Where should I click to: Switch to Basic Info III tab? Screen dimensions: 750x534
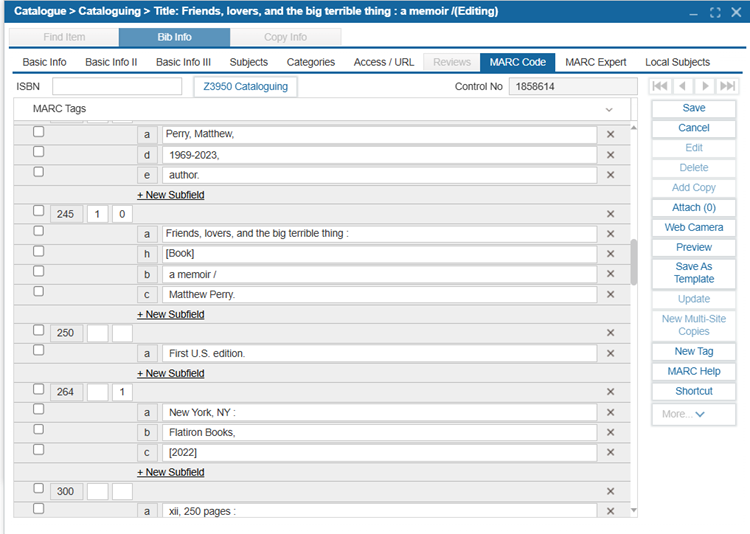click(183, 62)
